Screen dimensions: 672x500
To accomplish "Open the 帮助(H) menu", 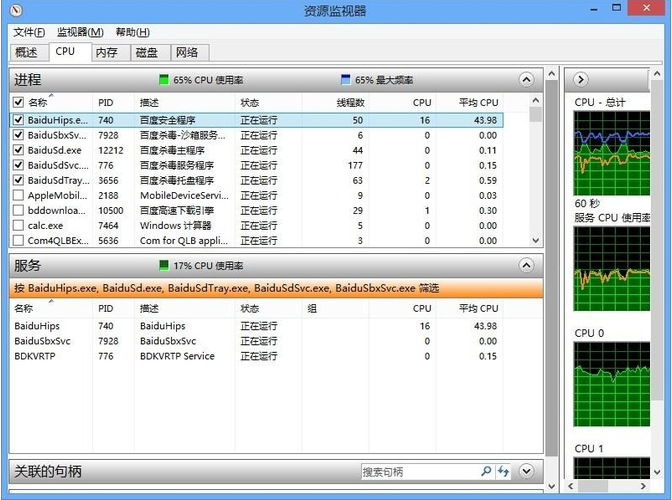I will tap(132, 32).
